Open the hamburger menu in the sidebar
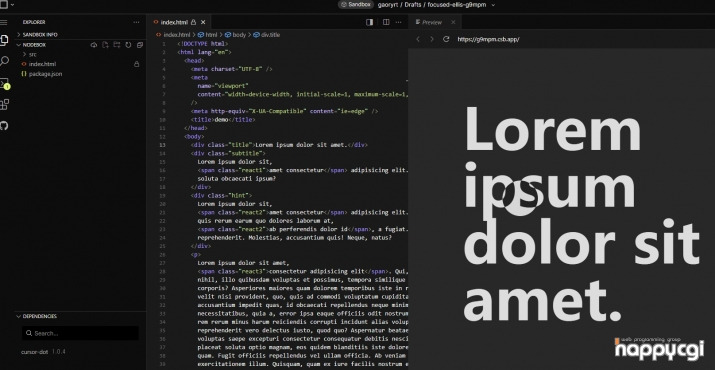The image size is (715, 370). (x=4, y=22)
